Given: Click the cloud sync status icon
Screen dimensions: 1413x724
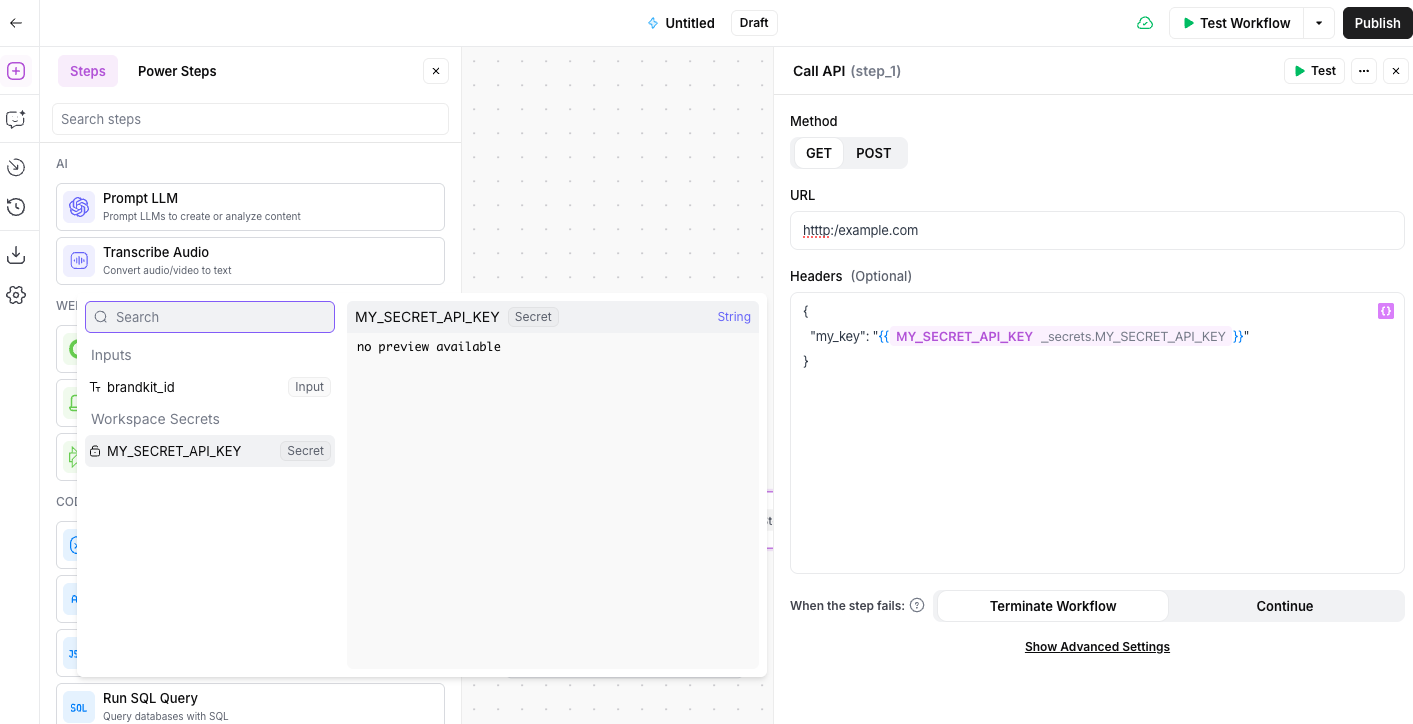Looking at the screenshot, I should (x=1145, y=23).
